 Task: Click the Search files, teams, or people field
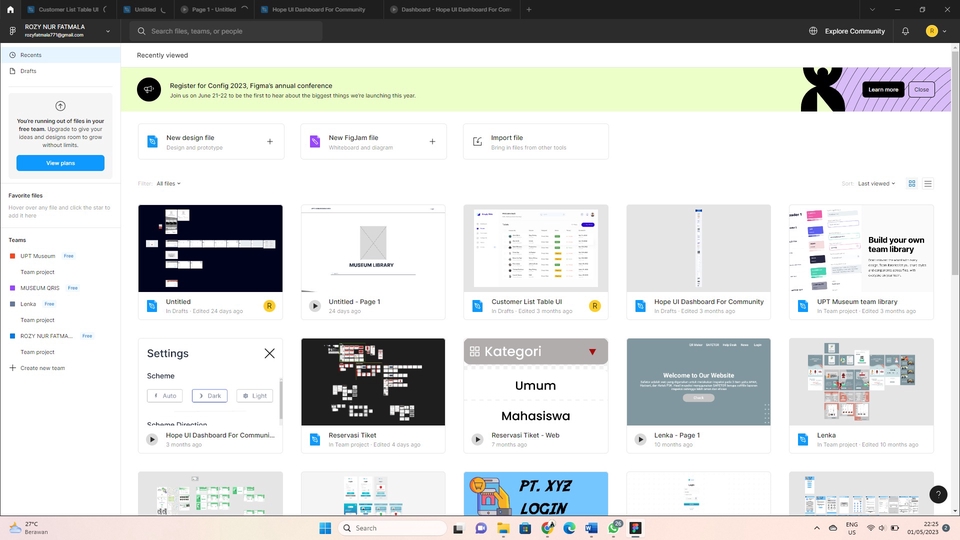pos(226,31)
